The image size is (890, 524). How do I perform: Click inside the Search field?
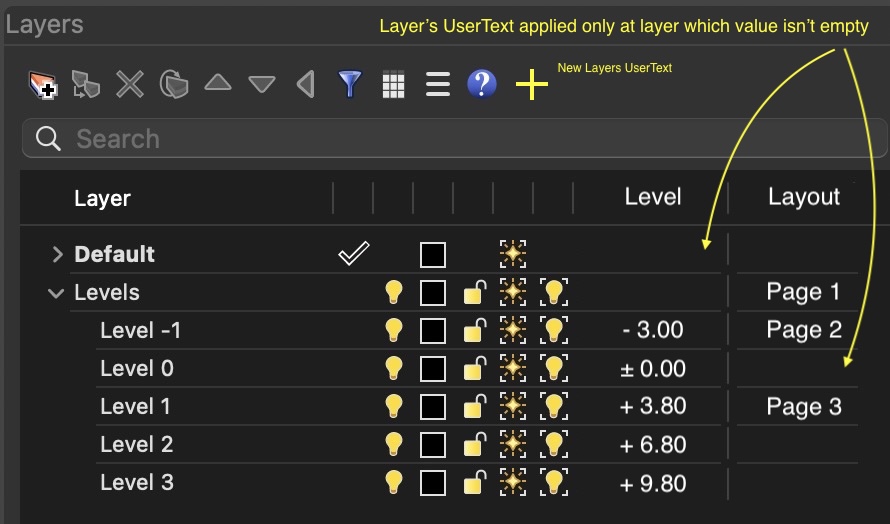click(454, 138)
